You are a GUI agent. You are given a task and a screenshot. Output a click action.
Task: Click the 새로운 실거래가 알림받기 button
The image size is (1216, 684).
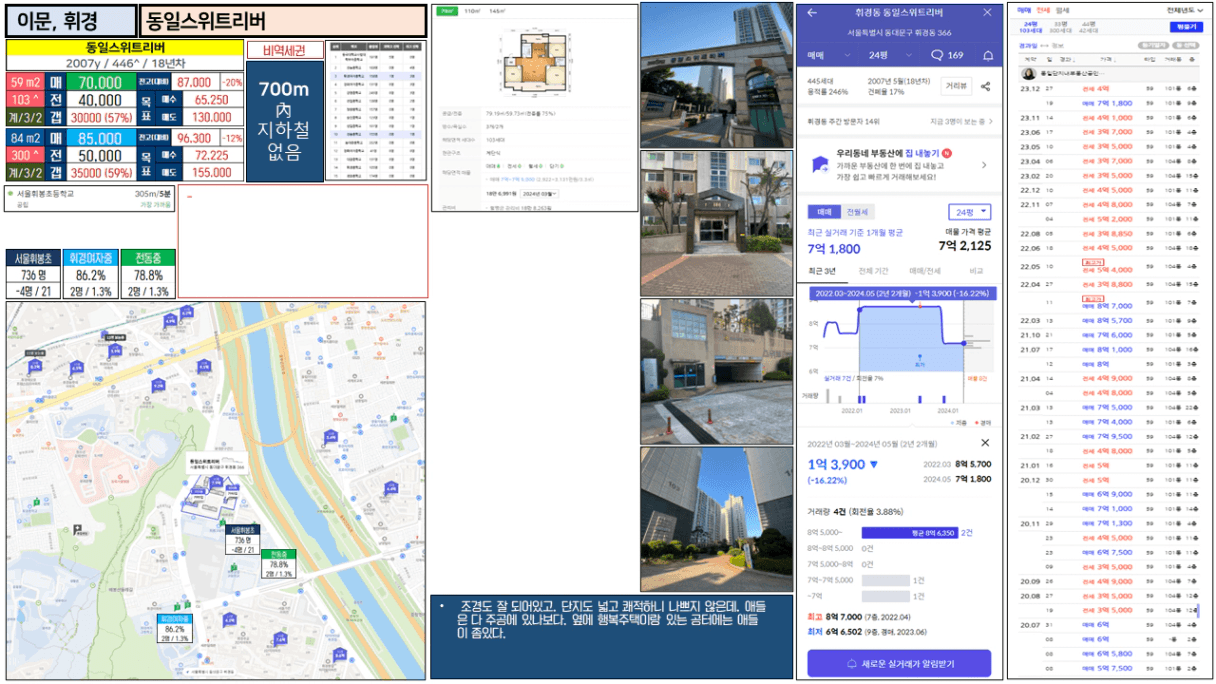pyautogui.click(x=899, y=663)
